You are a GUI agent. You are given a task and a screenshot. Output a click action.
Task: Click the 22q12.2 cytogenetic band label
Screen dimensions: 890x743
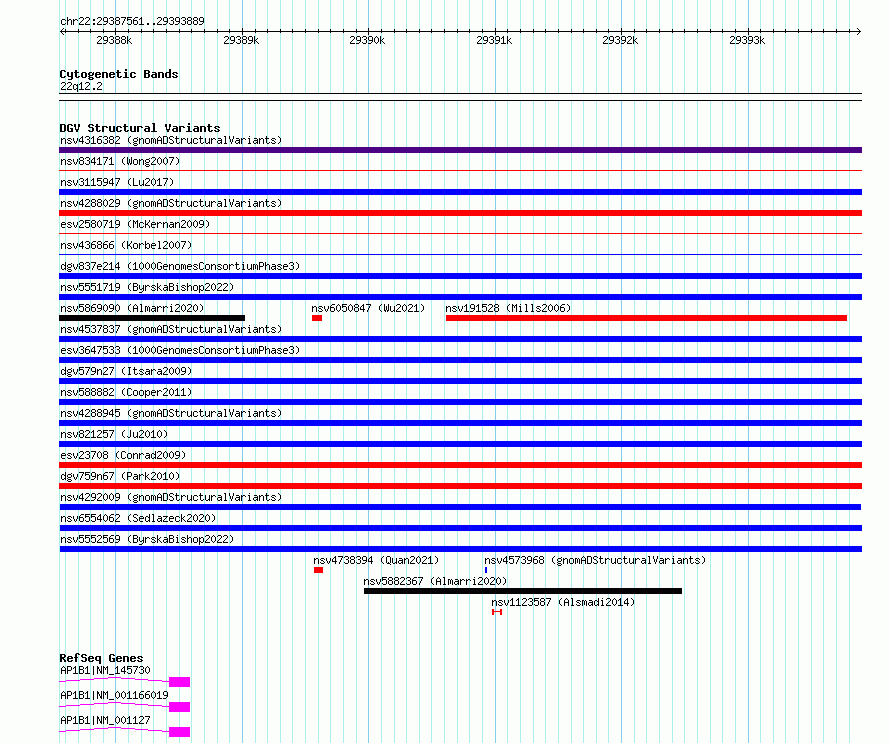81,86
